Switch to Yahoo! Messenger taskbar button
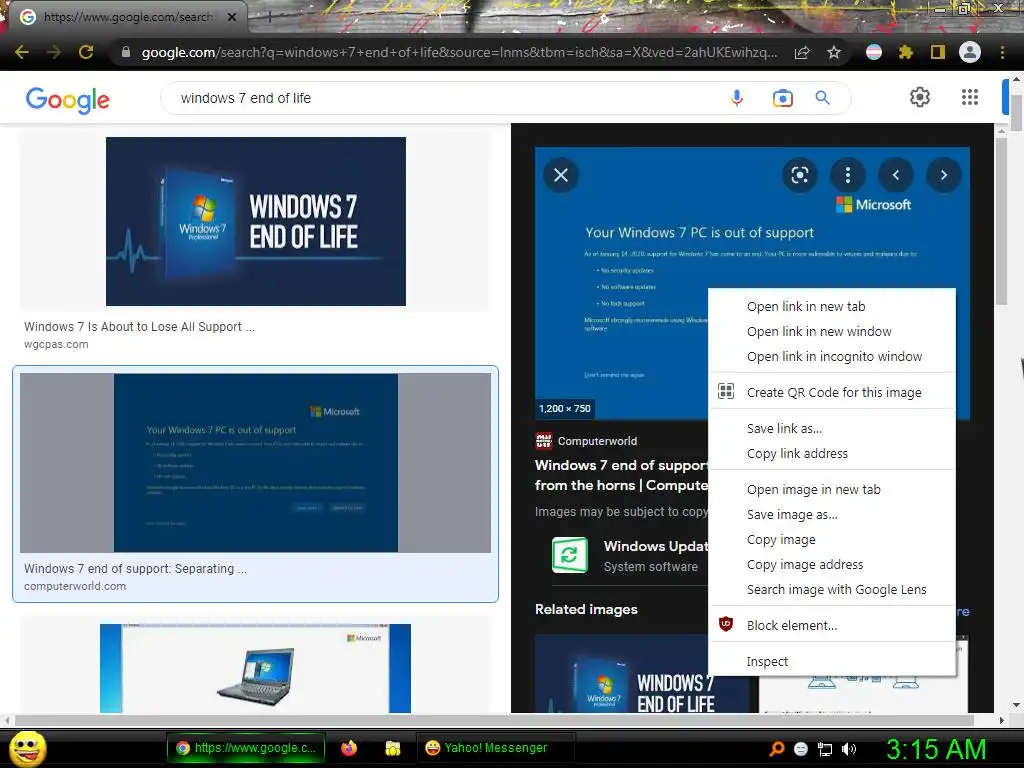 (x=496, y=748)
